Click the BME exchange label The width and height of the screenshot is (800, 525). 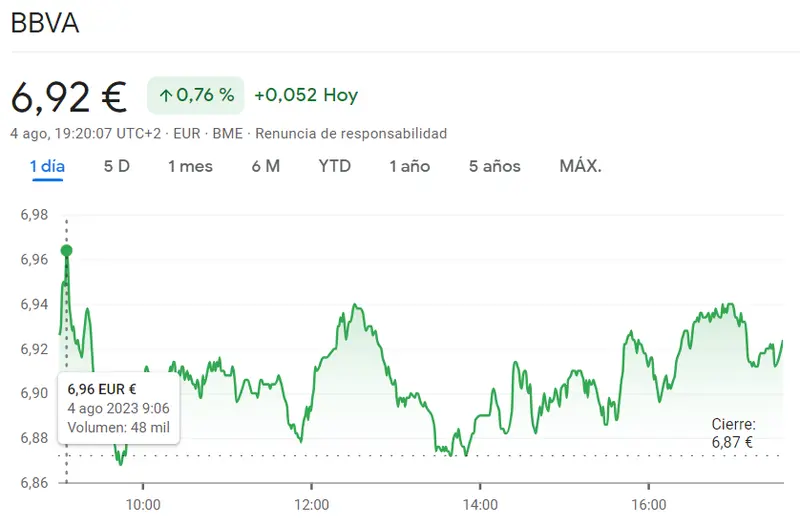pos(228,134)
